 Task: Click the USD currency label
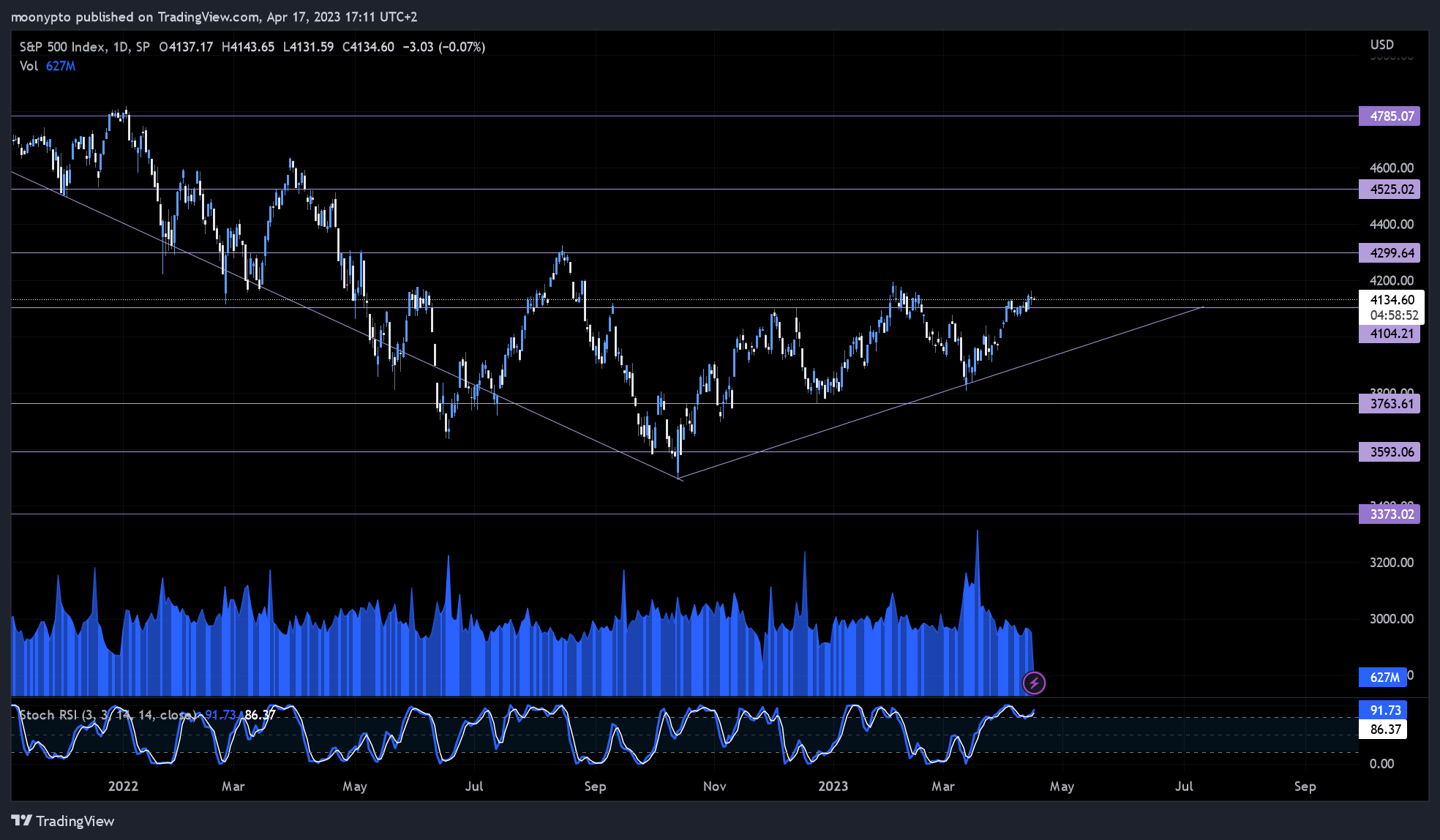[x=1381, y=45]
